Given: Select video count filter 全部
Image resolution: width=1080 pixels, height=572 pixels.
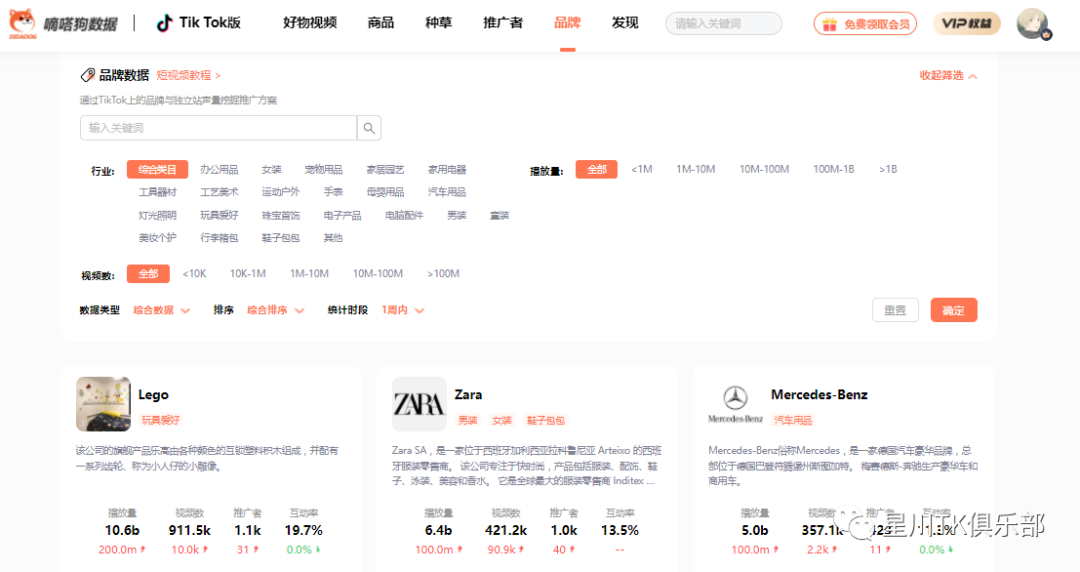Looking at the screenshot, I should (148, 274).
